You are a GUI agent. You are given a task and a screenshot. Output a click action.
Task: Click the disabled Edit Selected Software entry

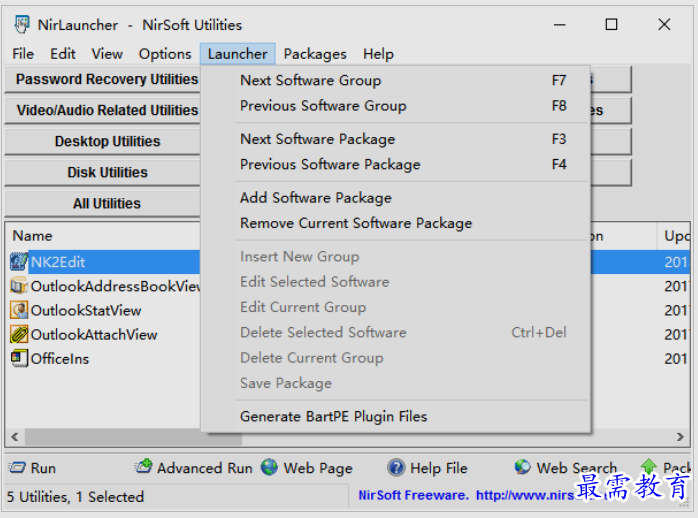[396, 282]
